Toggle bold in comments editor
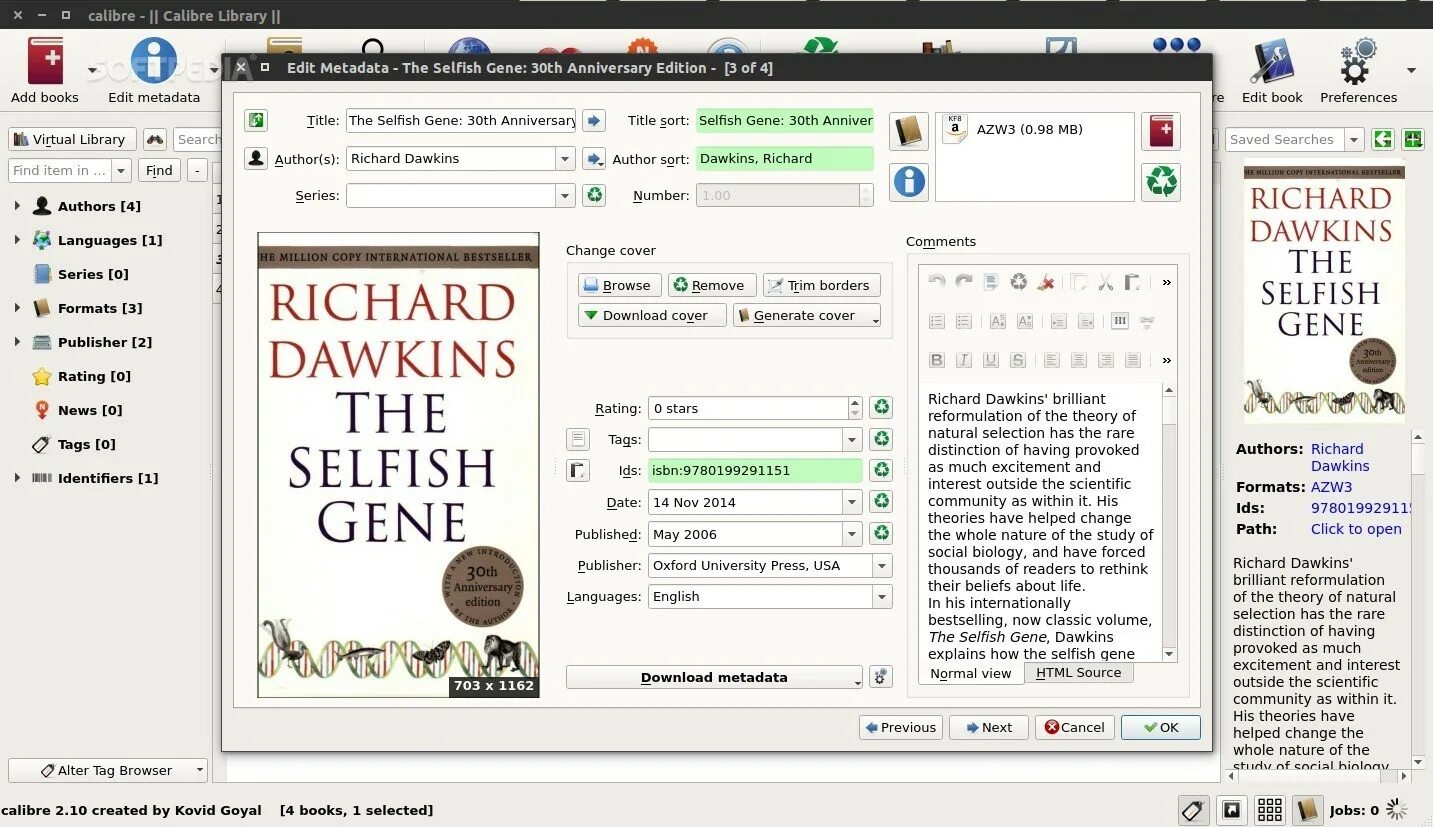The width and height of the screenshot is (1433, 827). pos(937,360)
